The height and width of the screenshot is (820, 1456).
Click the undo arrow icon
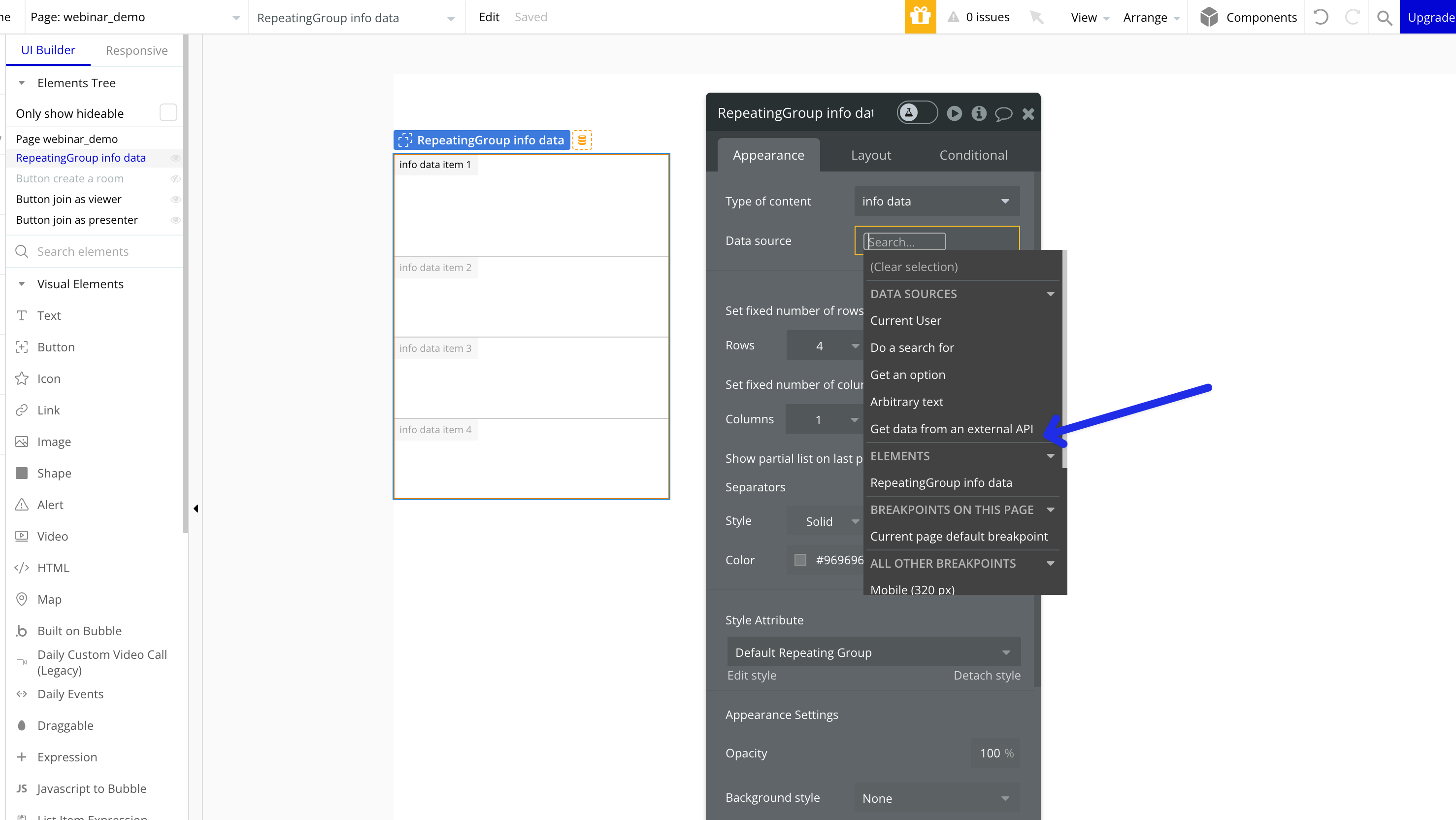click(1321, 17)
